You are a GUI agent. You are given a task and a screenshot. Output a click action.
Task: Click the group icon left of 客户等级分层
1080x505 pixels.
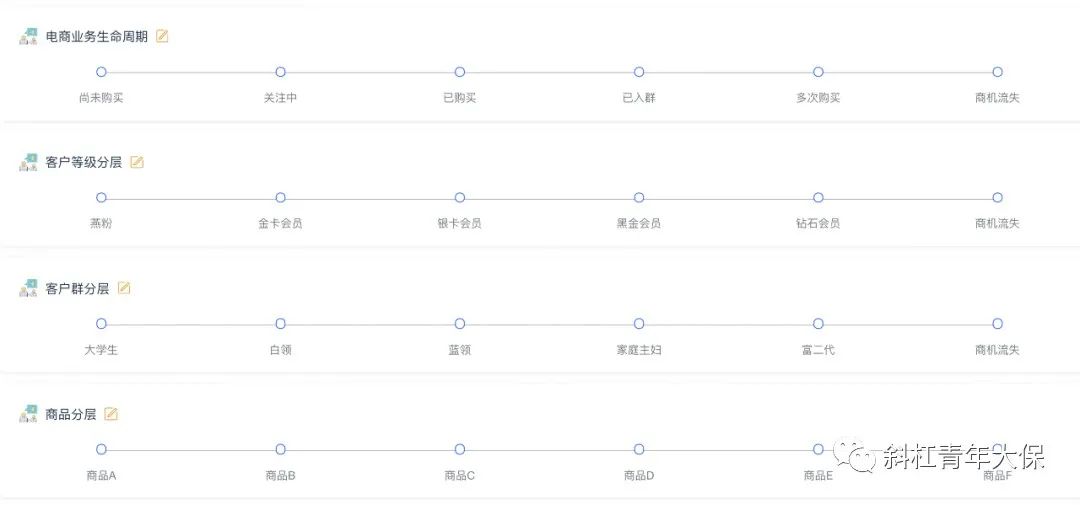click(x=28, y=163)
